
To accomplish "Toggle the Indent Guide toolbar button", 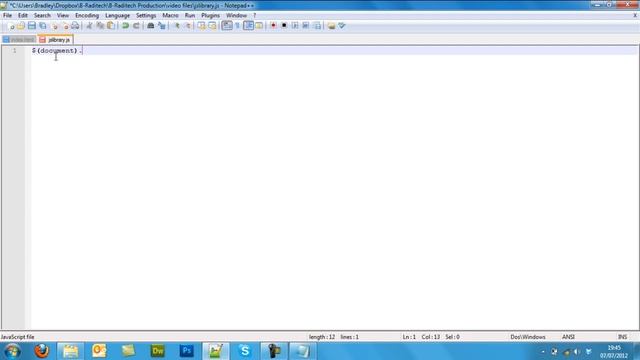I will tap(248, 26).
